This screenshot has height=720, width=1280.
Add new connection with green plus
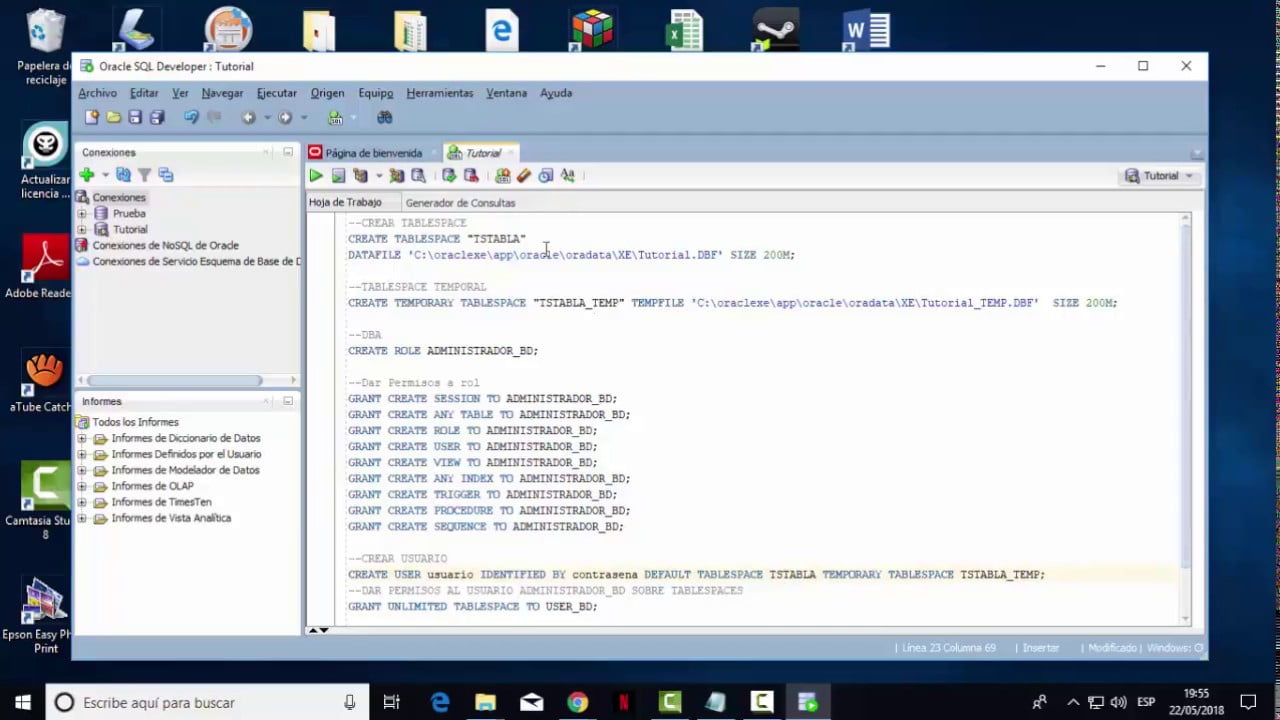87,175
